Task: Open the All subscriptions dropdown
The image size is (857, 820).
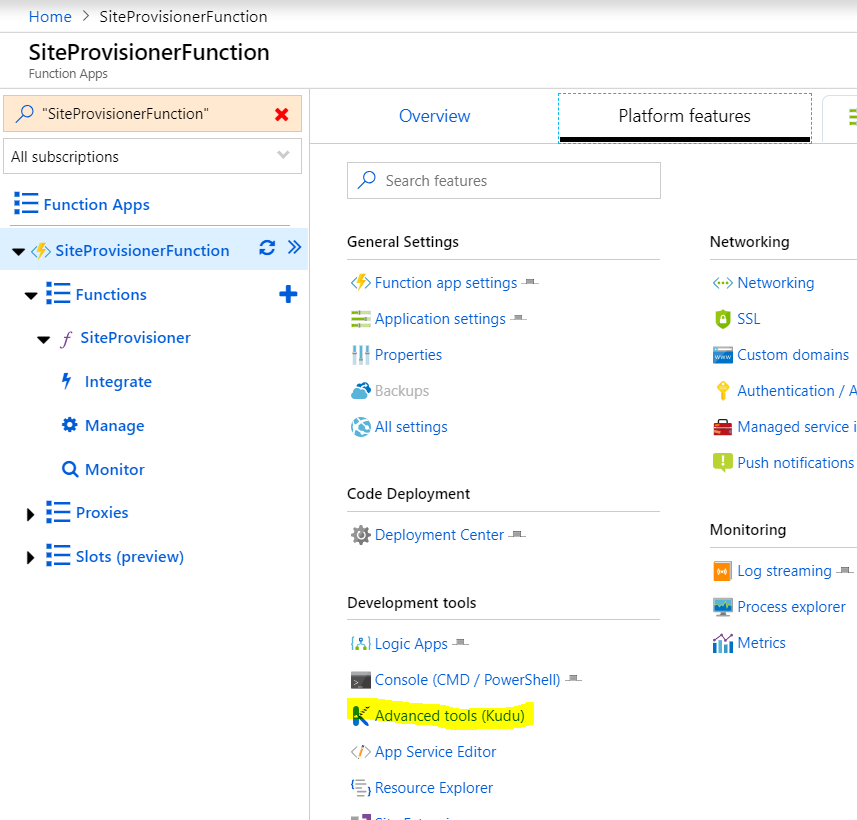Action: pos(152,156)
